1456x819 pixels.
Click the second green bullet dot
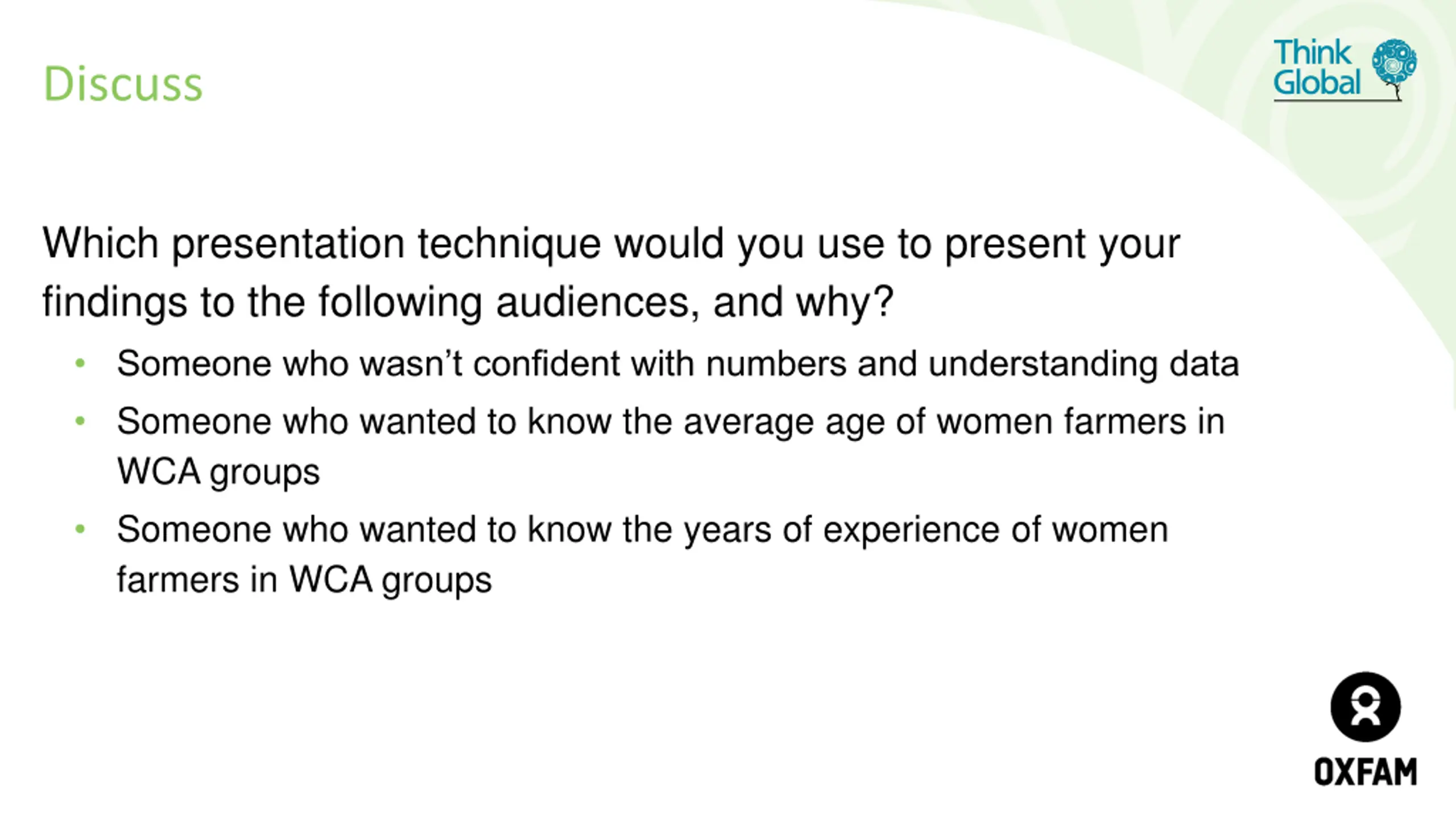click(x=80, y=421)
